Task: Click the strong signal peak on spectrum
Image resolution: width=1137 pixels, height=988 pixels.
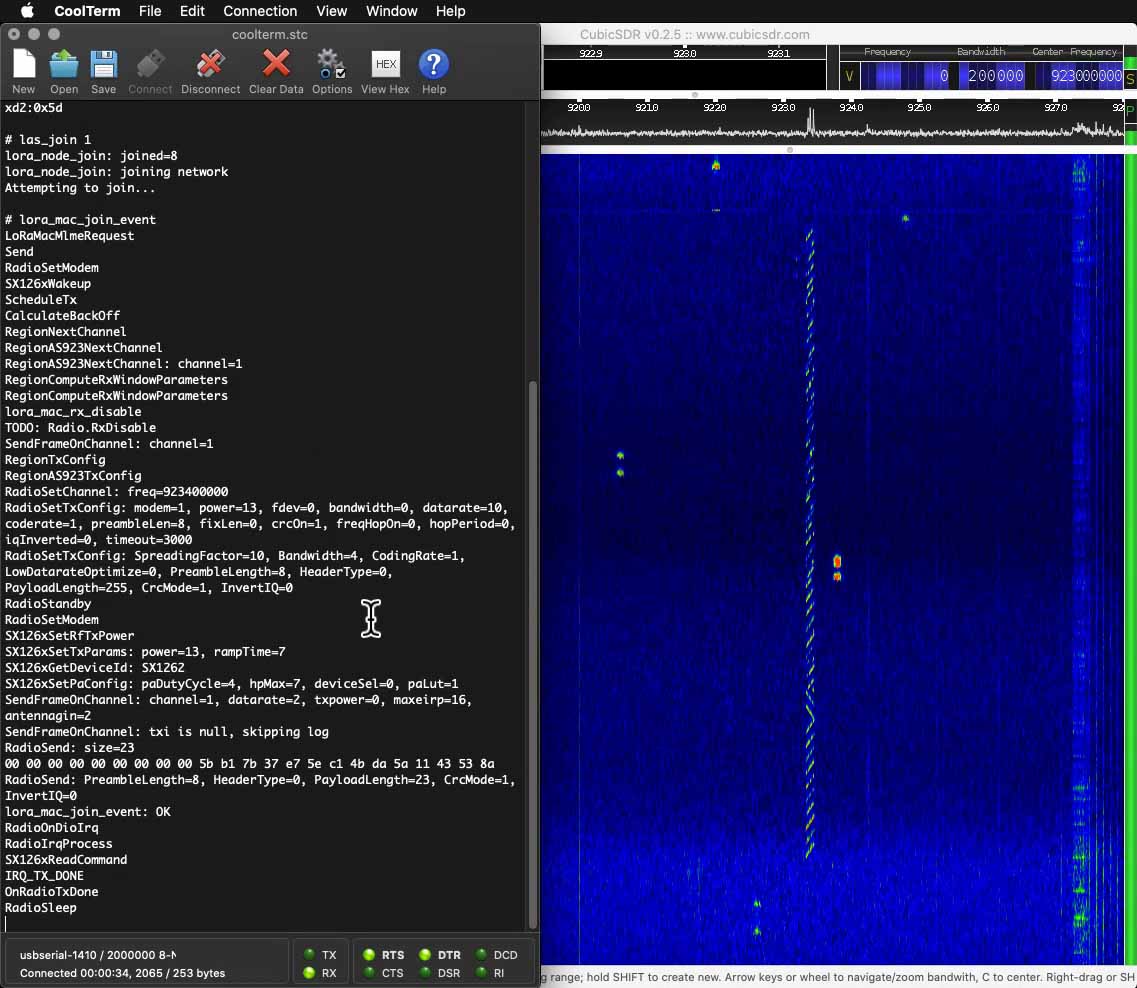Action: coord(811,119)
